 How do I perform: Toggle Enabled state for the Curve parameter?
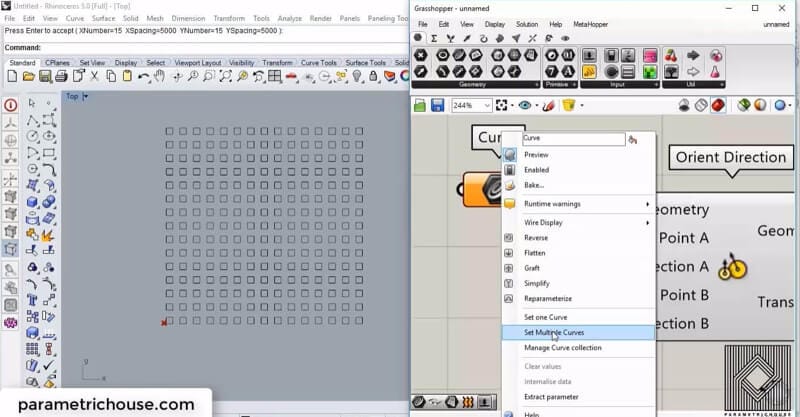coord(536,170)
